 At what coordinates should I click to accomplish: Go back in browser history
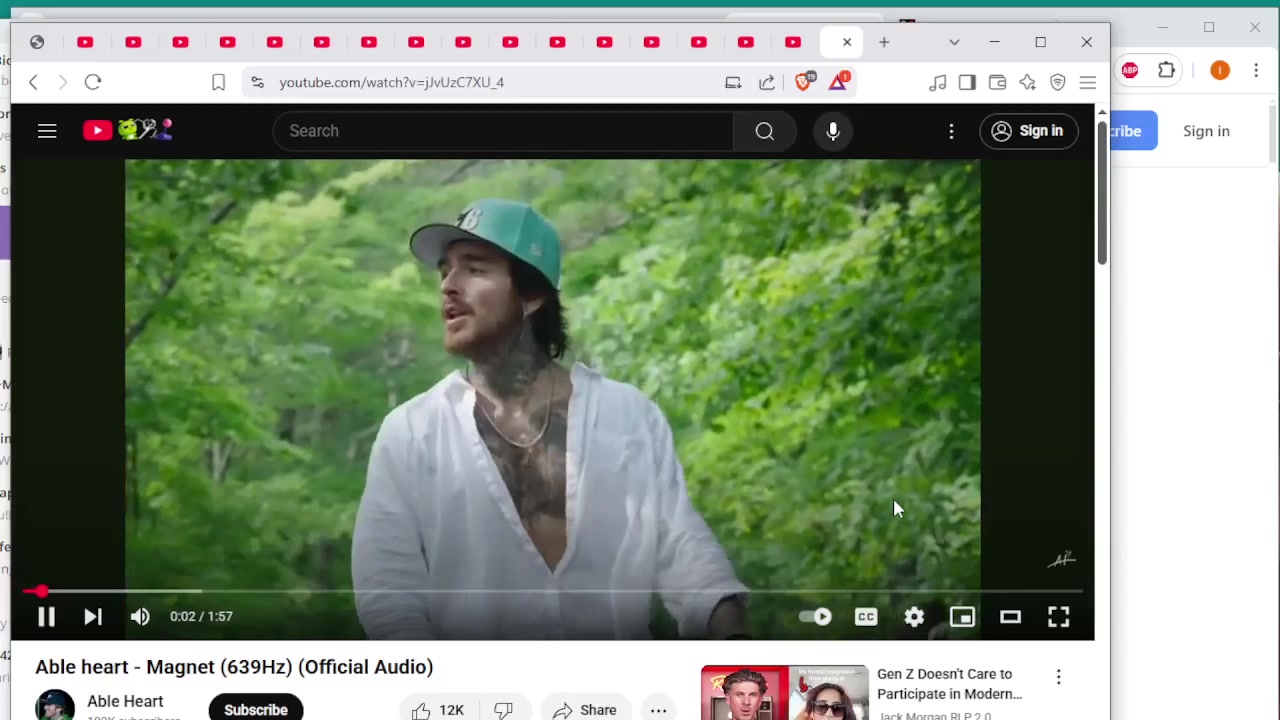[33, 82]
